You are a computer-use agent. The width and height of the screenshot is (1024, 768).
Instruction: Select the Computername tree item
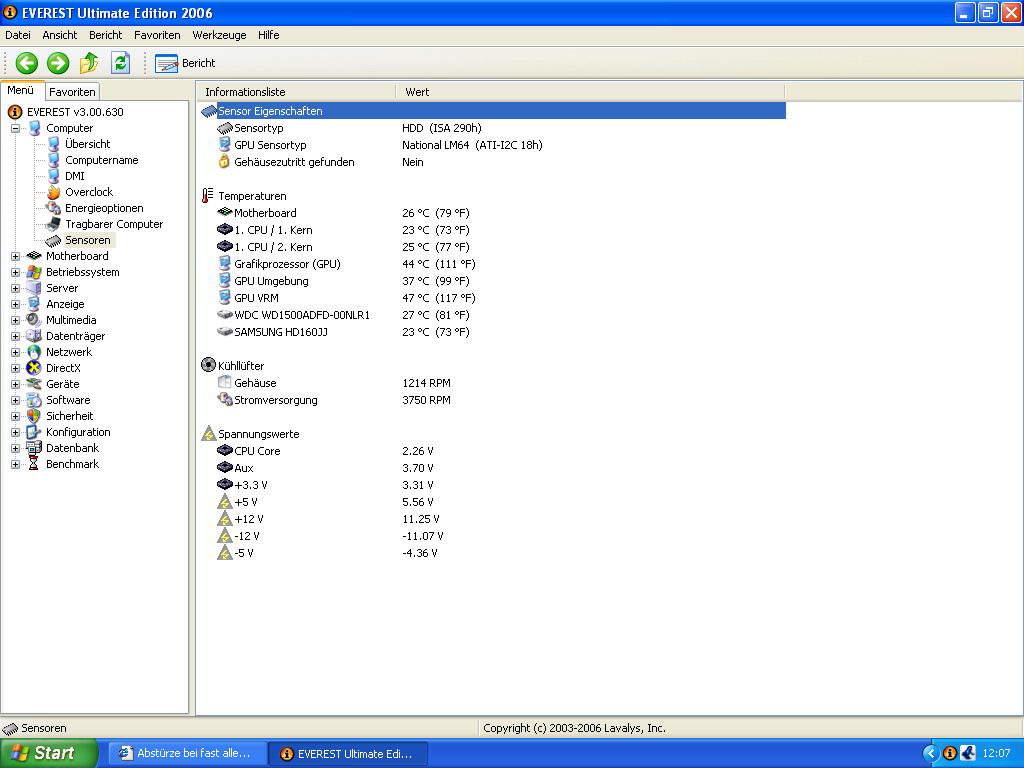click(101, 160)
